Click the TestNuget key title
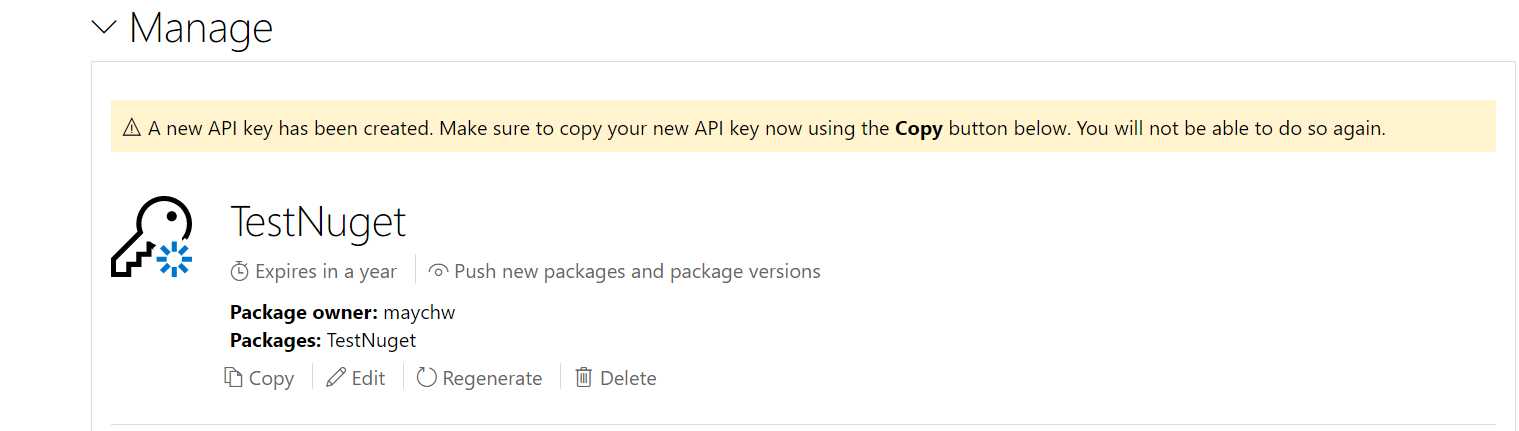1519x431 pixels. click(x=318, y=221)
